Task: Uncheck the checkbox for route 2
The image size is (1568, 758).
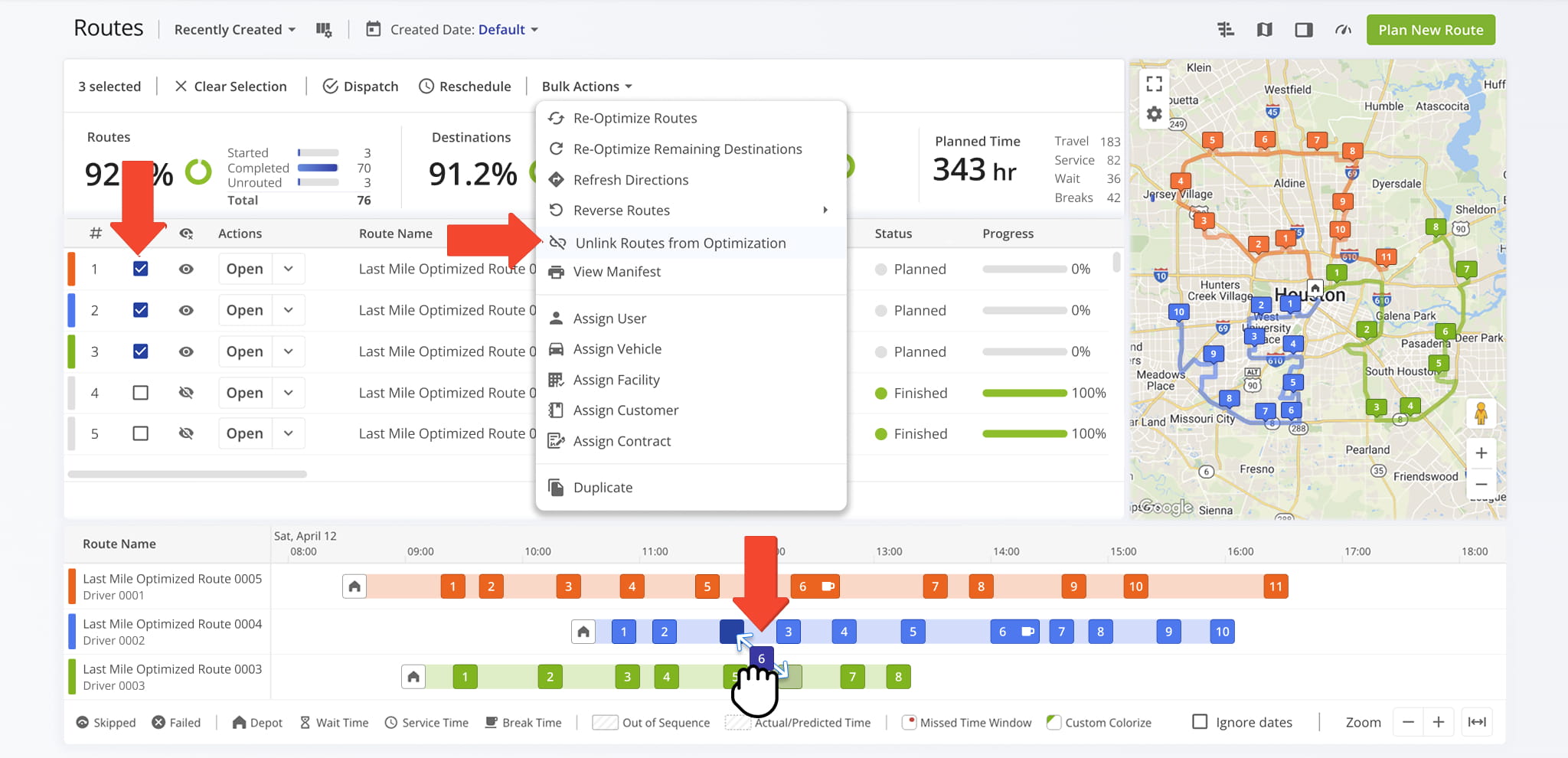Action: tap(140, 310)
